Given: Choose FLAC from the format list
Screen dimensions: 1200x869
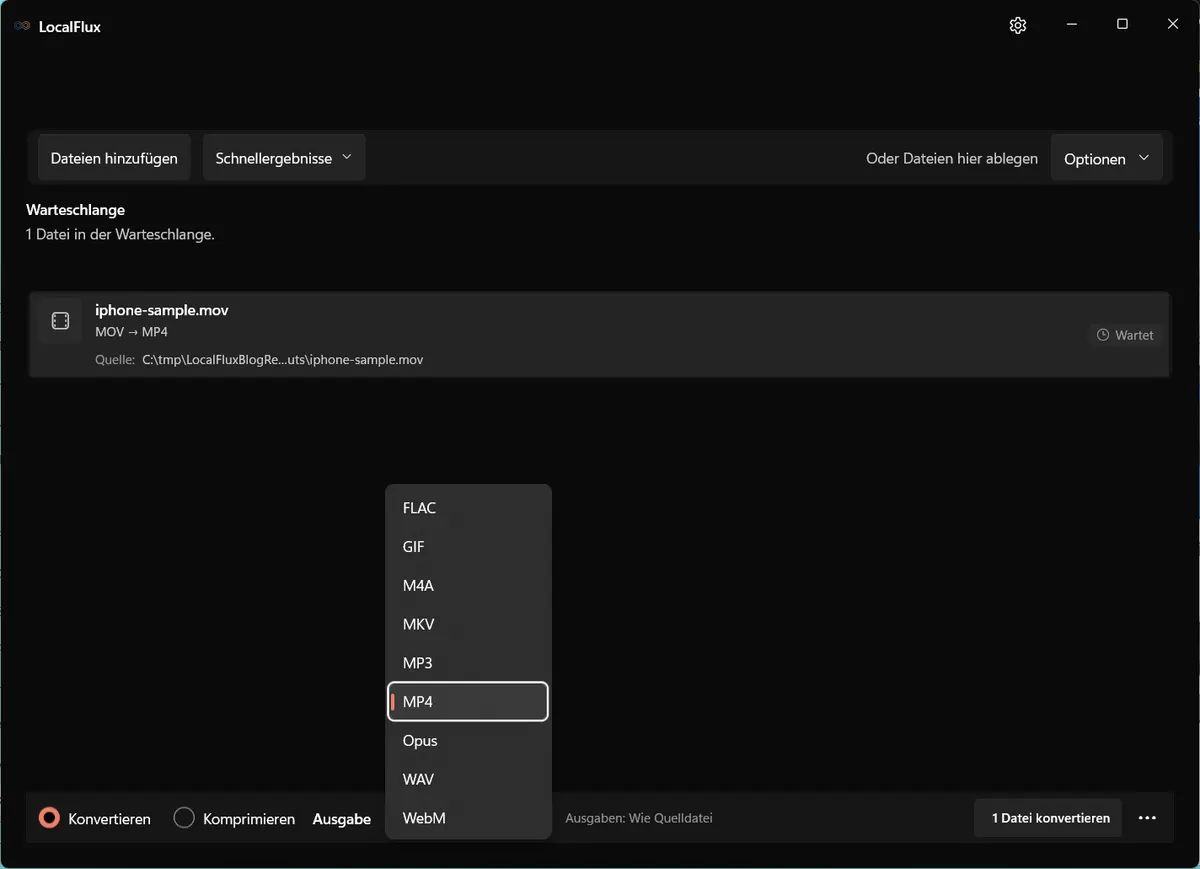Looking at the screenshot, I should [468, 508].
